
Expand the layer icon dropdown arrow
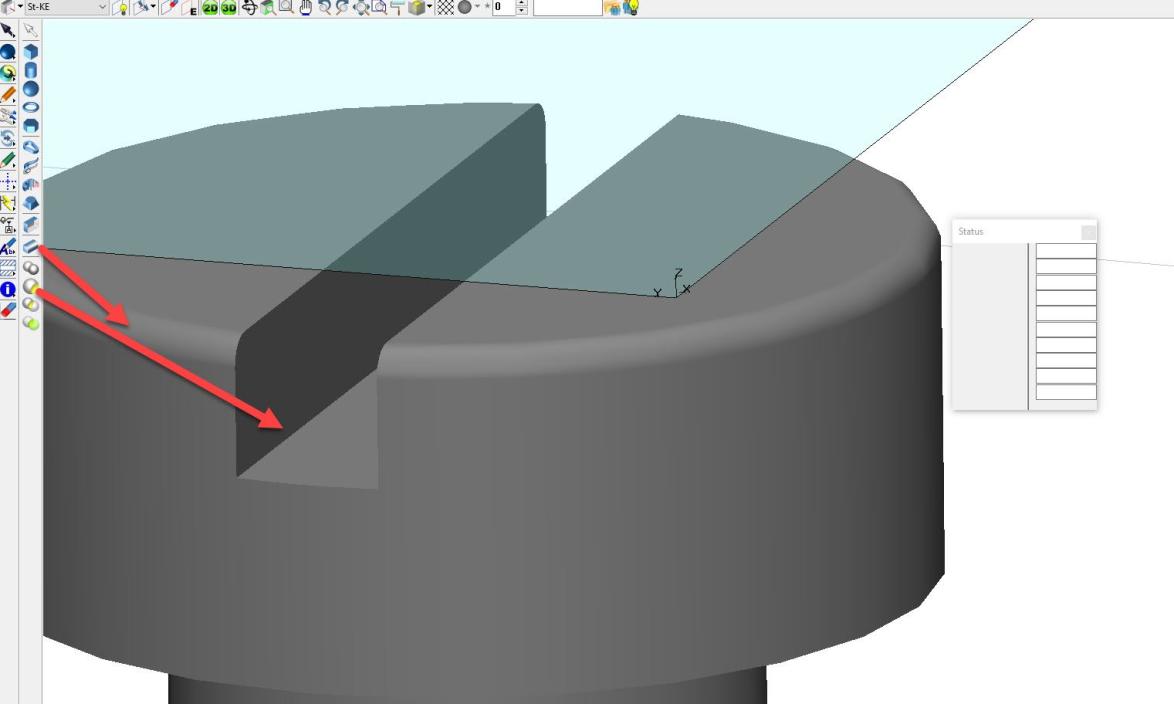click(20, 7)
